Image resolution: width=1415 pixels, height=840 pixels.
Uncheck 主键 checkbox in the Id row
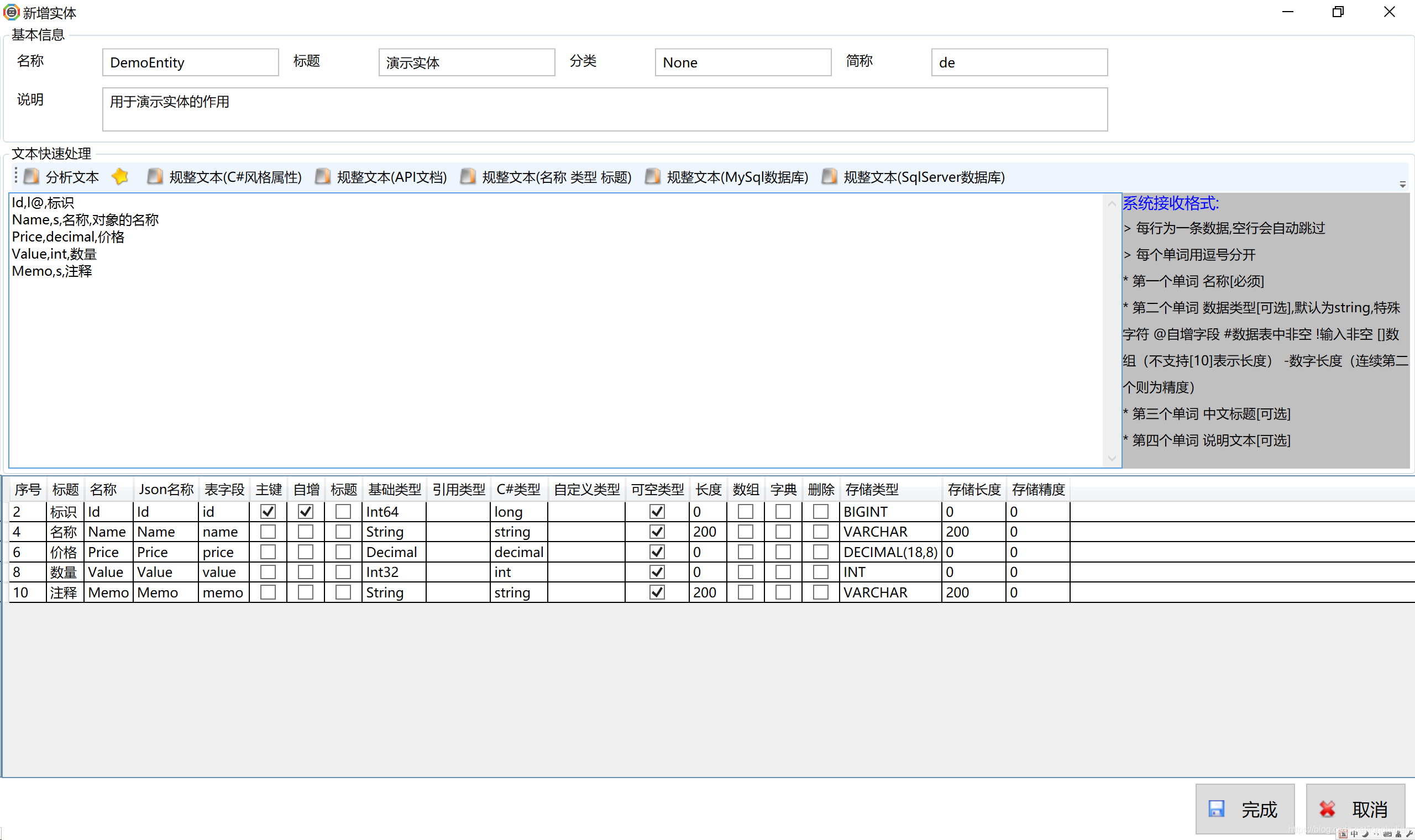pos(268,512)
